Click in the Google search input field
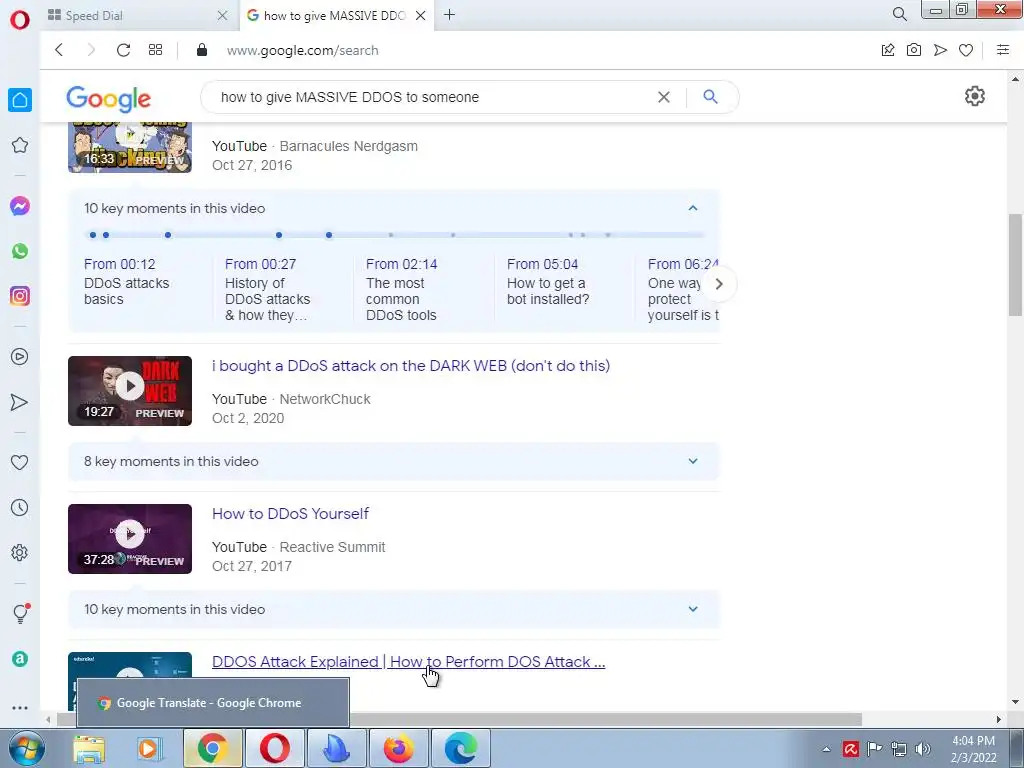The height and width of the screenshot is (768, 1024). click(x=431, y=97)
